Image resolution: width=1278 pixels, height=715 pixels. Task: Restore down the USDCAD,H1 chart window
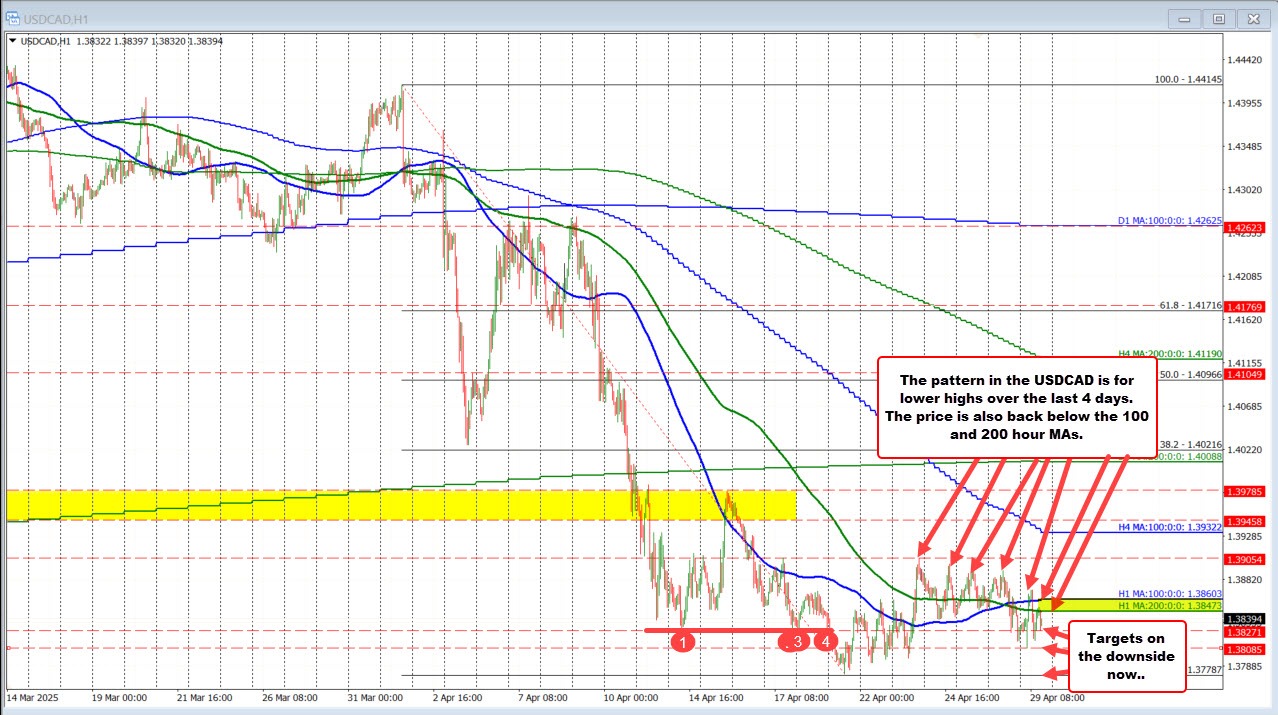(1218, 18)
